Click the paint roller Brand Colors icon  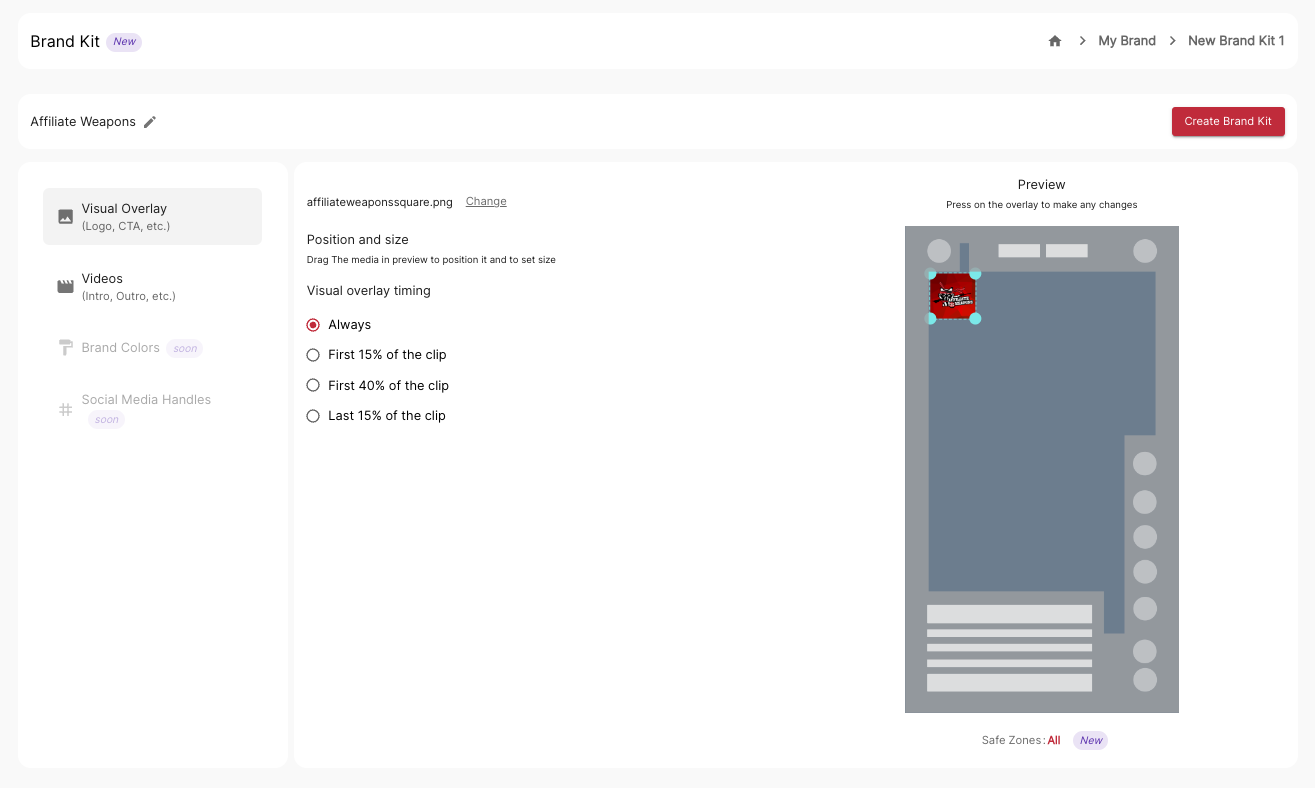tap(66, 348)
